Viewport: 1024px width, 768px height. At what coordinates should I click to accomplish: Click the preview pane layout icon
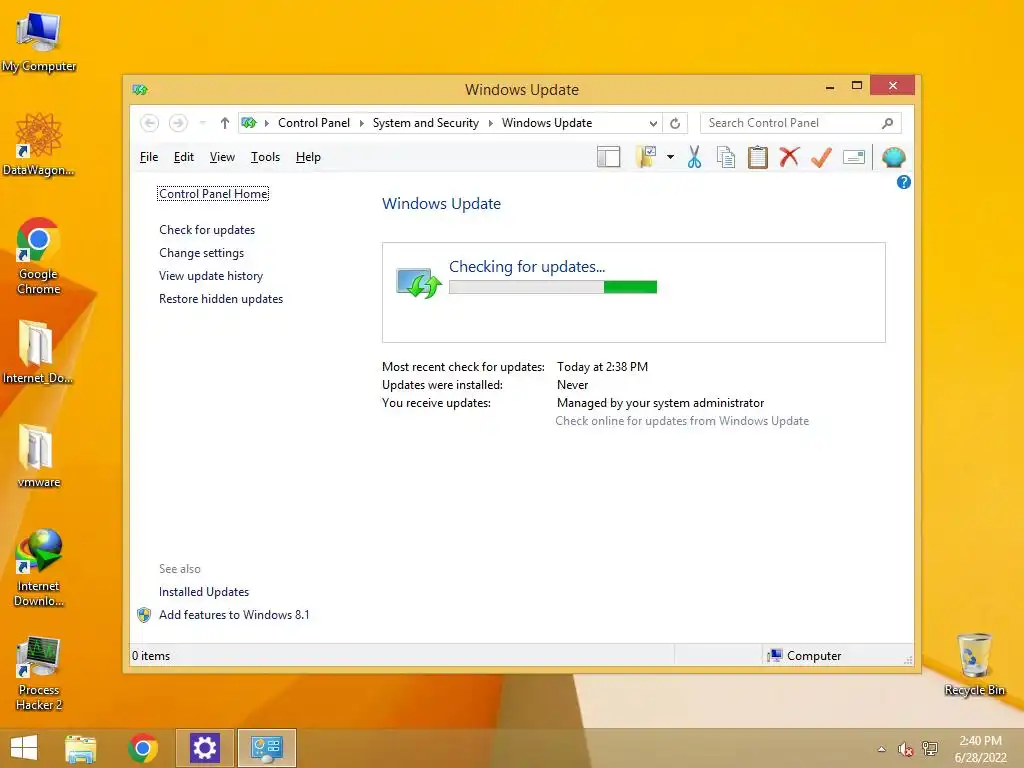[609, 157]
